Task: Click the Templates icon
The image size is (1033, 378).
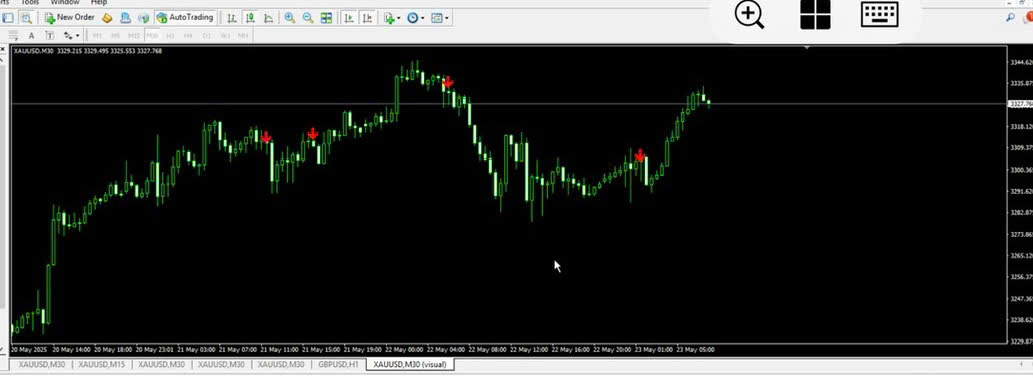Action: pos(436,18)
